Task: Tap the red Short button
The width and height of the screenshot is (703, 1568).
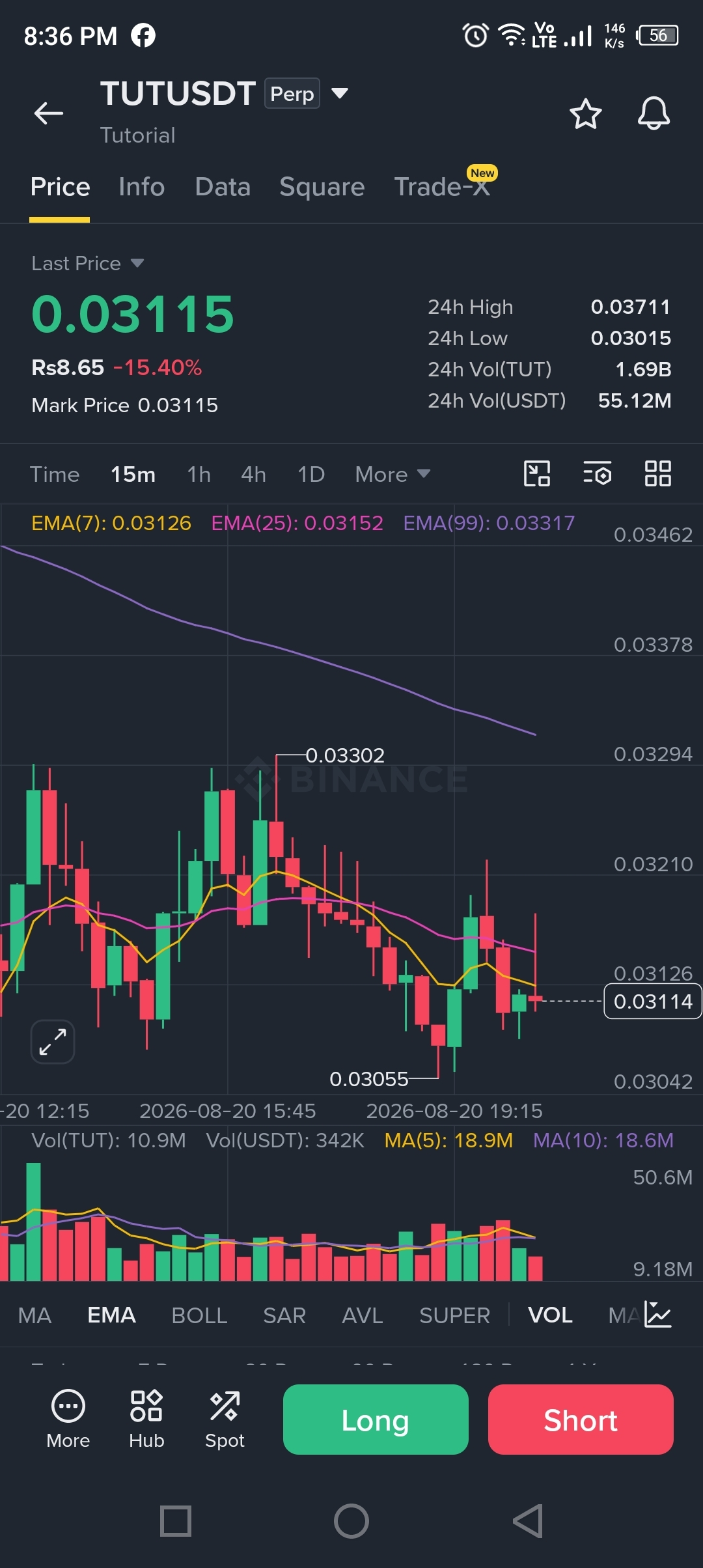Action: tap(581, 1420)
